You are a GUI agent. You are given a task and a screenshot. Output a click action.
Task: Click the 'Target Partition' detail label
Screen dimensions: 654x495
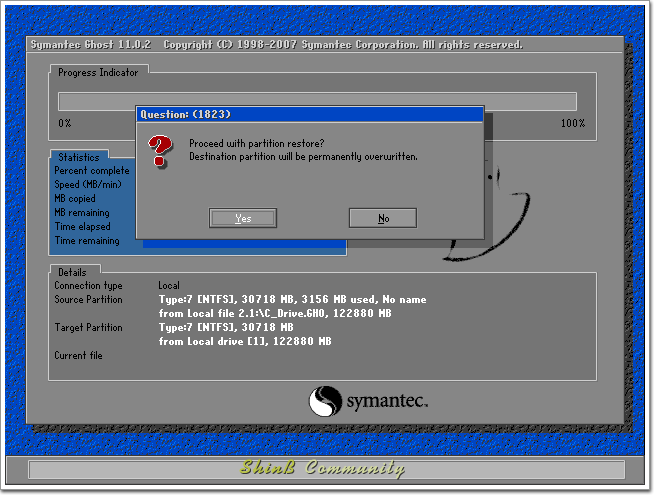(88, 327)
